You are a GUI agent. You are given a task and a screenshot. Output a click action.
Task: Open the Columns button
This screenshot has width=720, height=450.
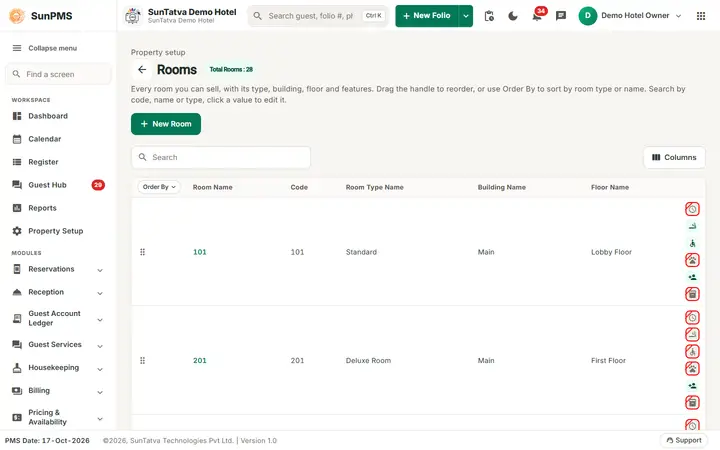(674, 158)
